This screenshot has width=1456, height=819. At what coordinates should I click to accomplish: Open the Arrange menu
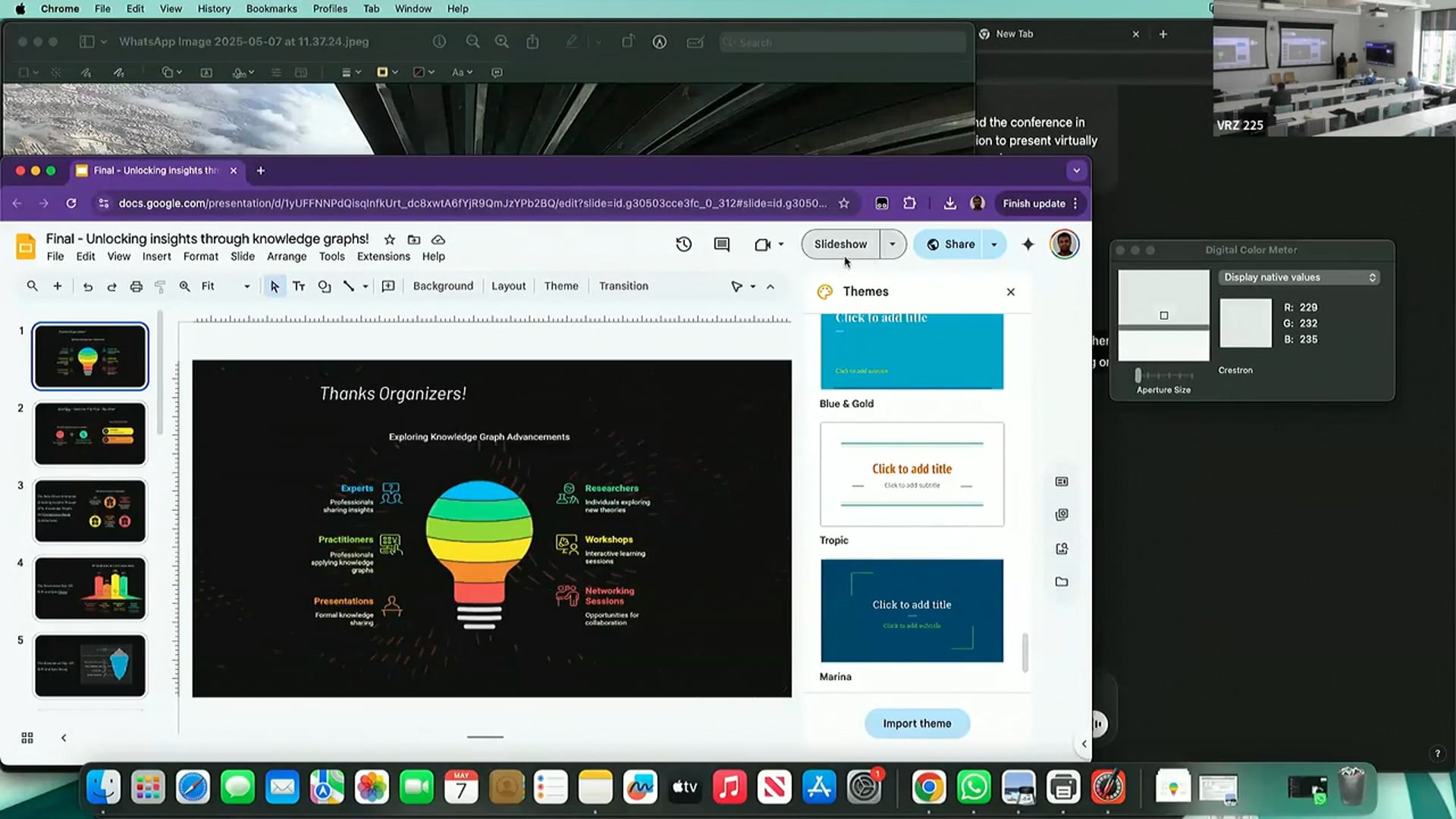[x=287, y=256]
